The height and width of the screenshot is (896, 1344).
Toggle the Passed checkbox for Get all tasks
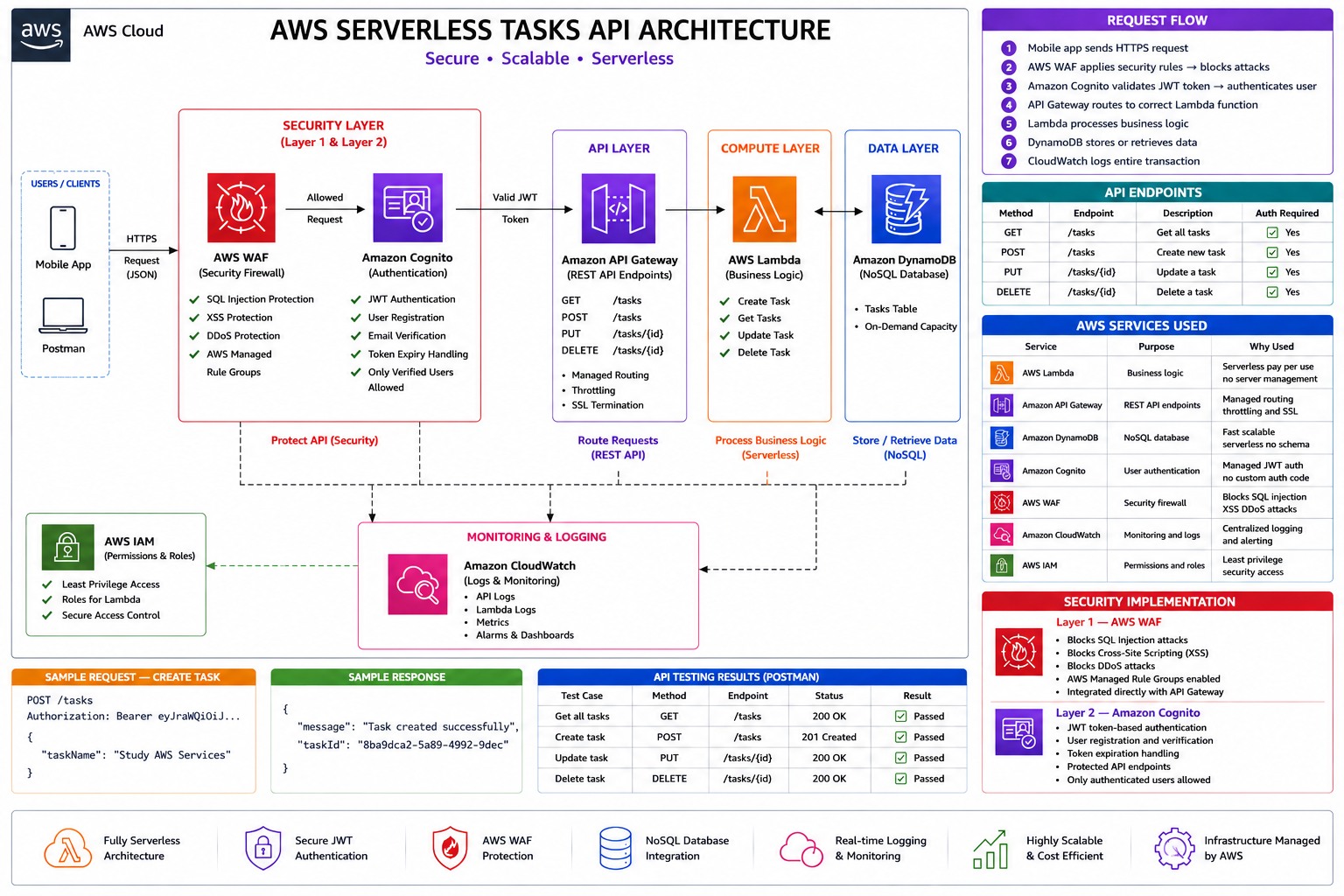pos(900,716)
